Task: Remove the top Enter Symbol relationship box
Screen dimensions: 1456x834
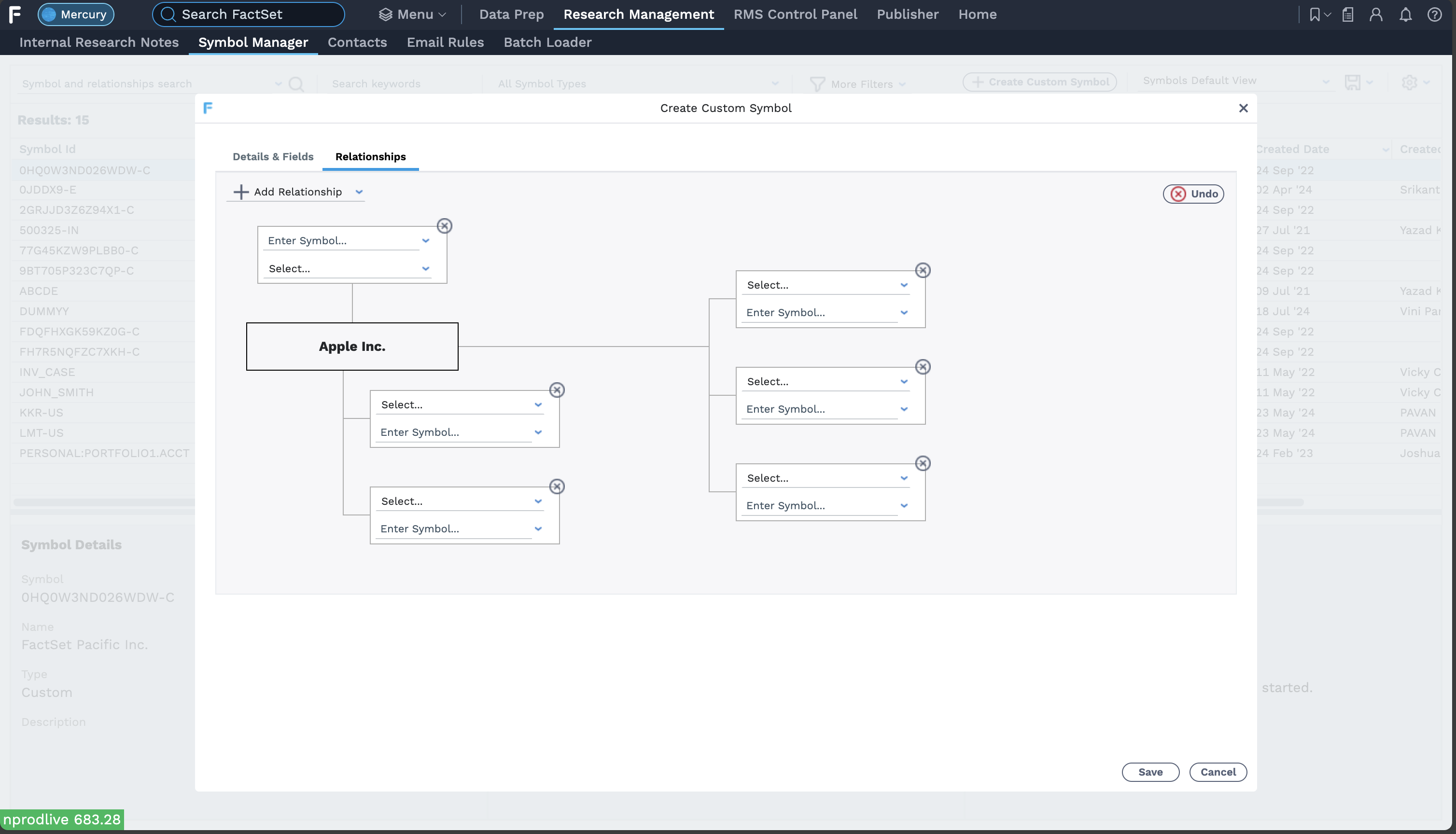Action: (x=445, y=226)
